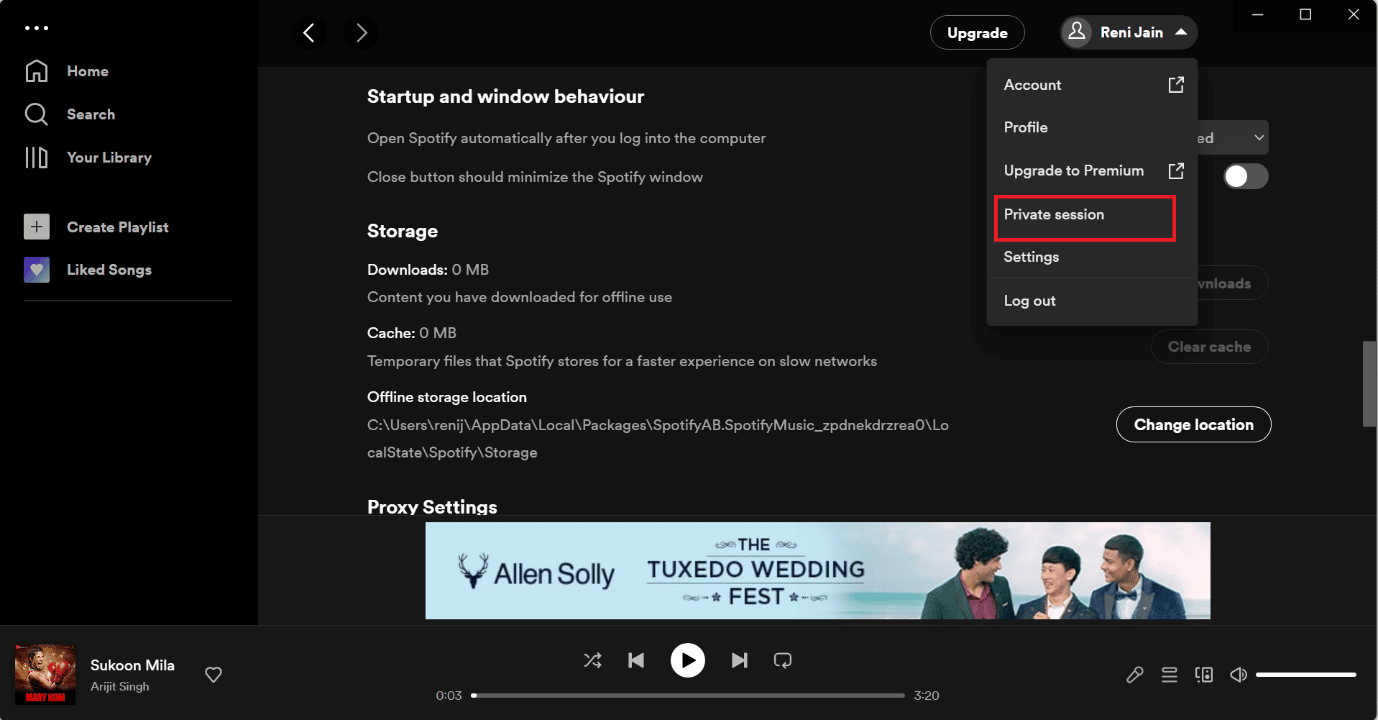
Task: Click the settings page scrollbar
Action: point(1370,384)
